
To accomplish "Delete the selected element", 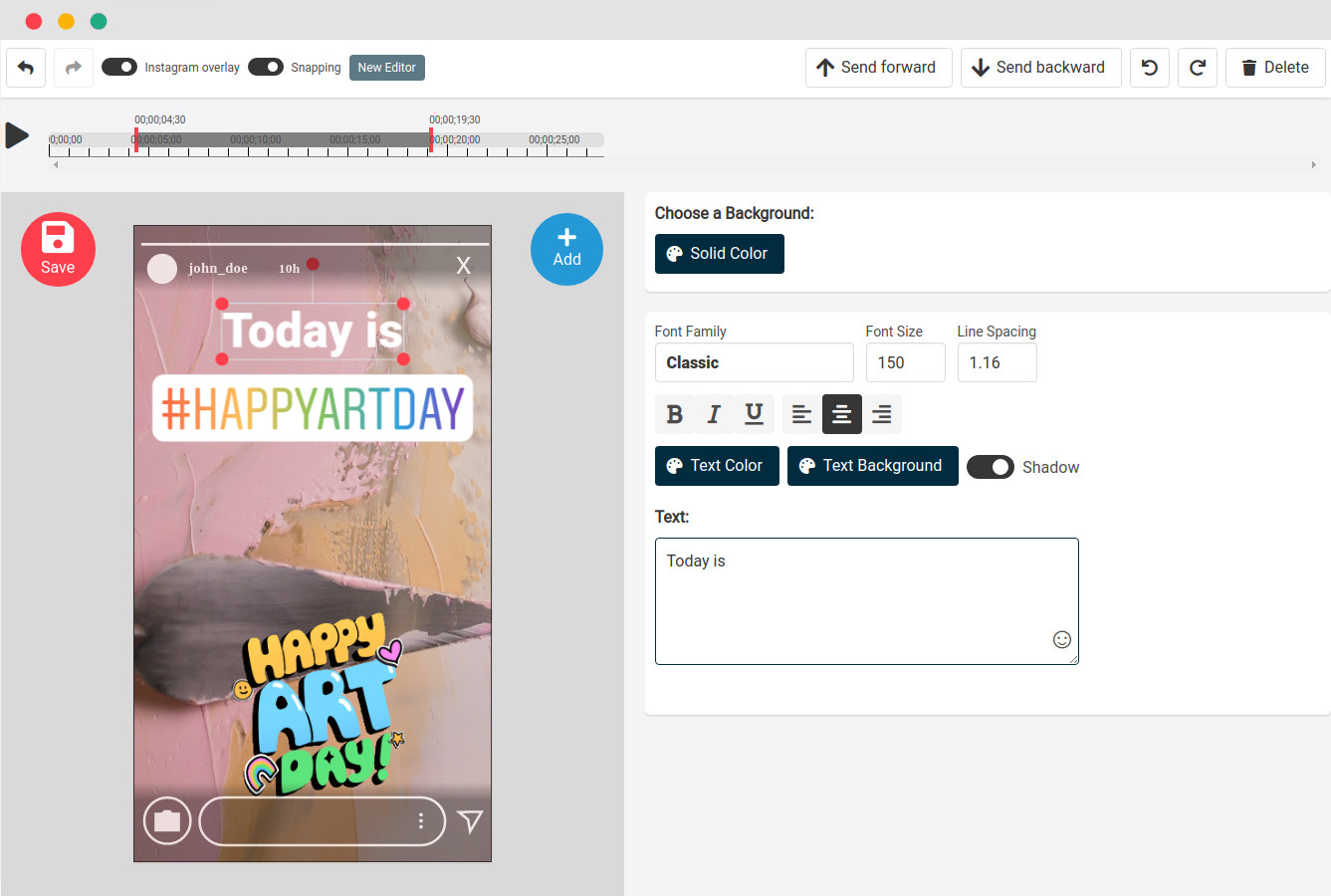I will pos(1275,67).
